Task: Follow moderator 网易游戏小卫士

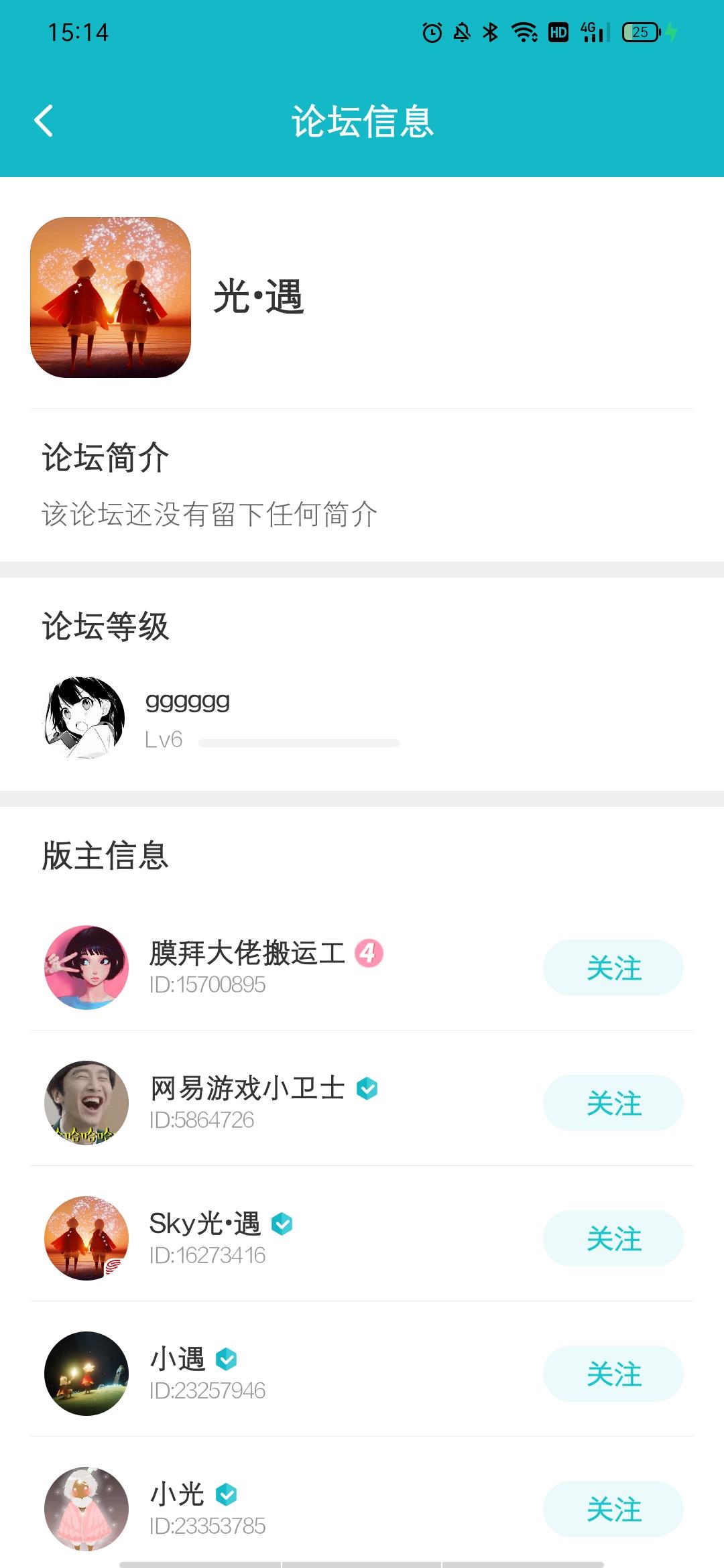Action: [x=613, y=1103]
